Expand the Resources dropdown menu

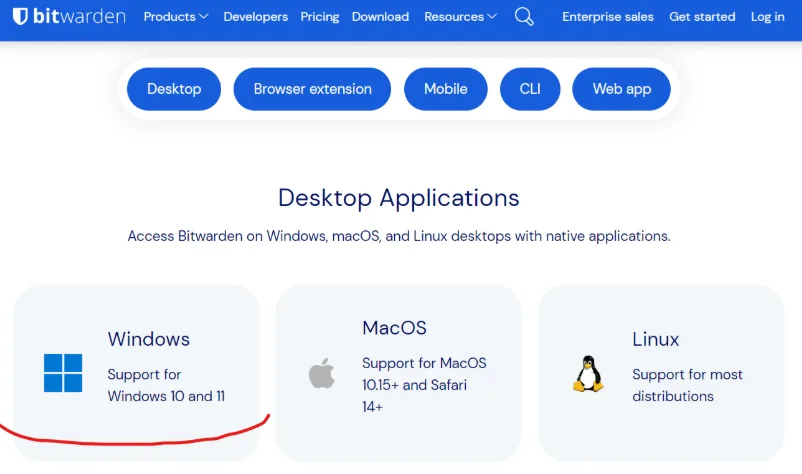pos(460,17)
